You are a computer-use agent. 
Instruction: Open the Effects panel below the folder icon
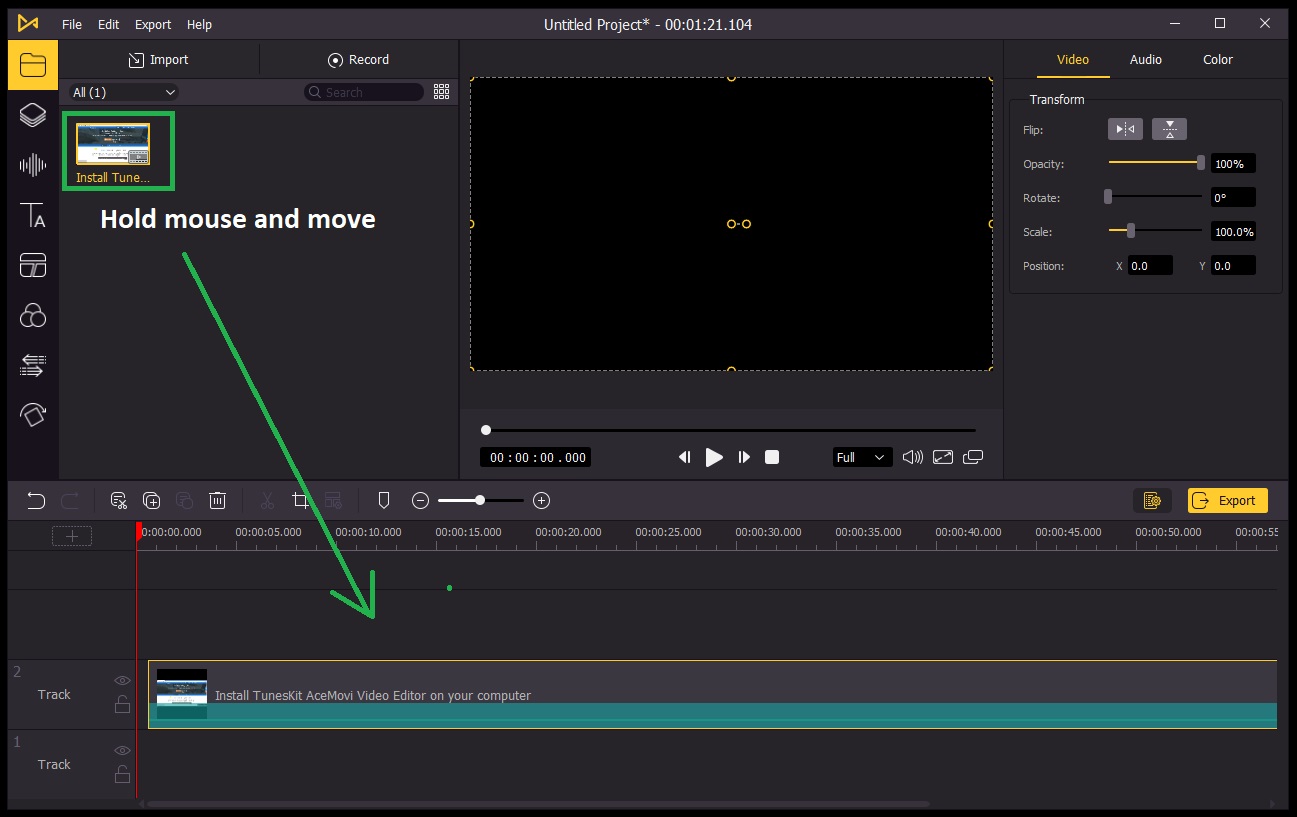tap(33, 115)
